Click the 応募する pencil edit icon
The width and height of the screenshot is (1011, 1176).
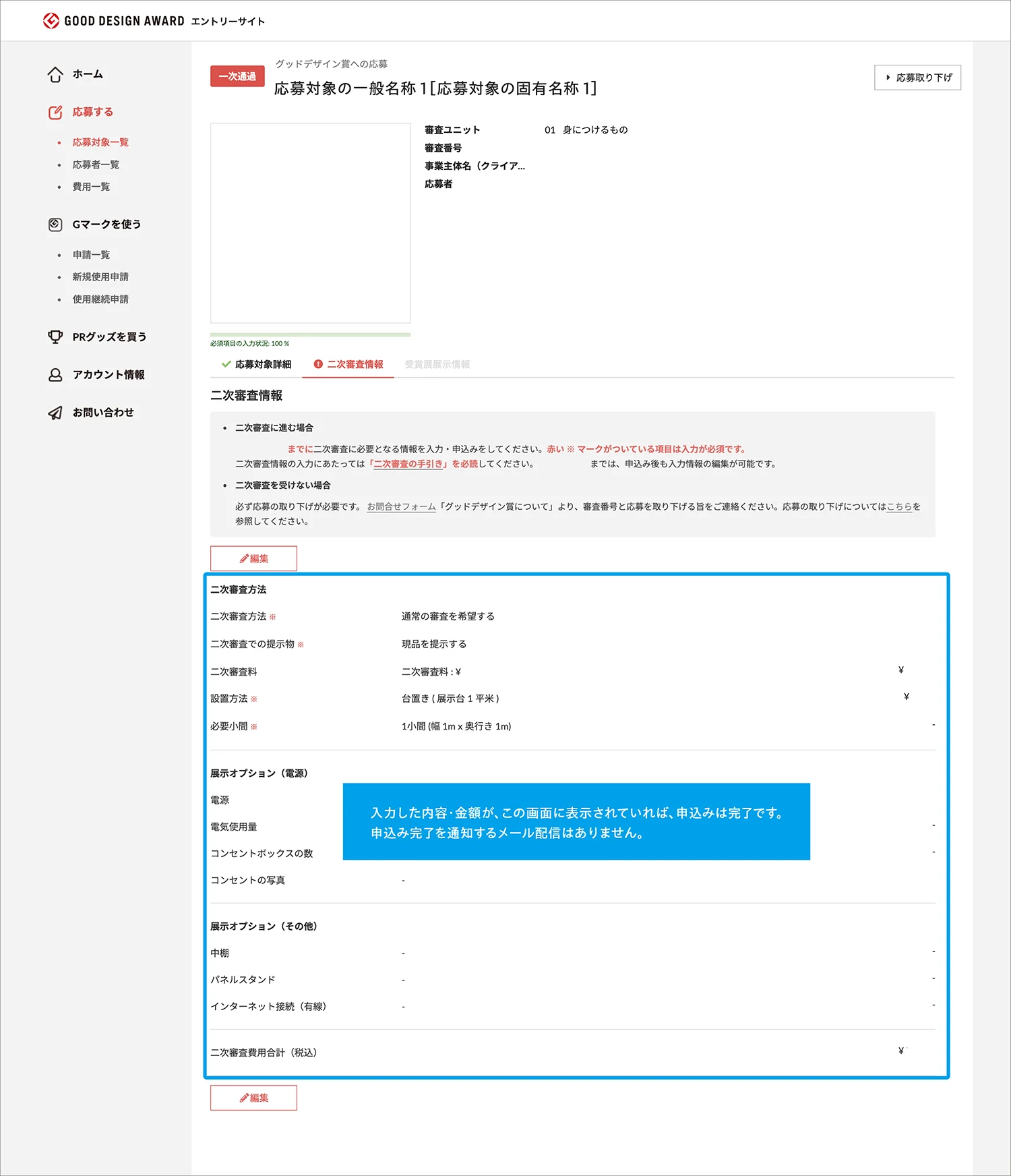(55, 112)
